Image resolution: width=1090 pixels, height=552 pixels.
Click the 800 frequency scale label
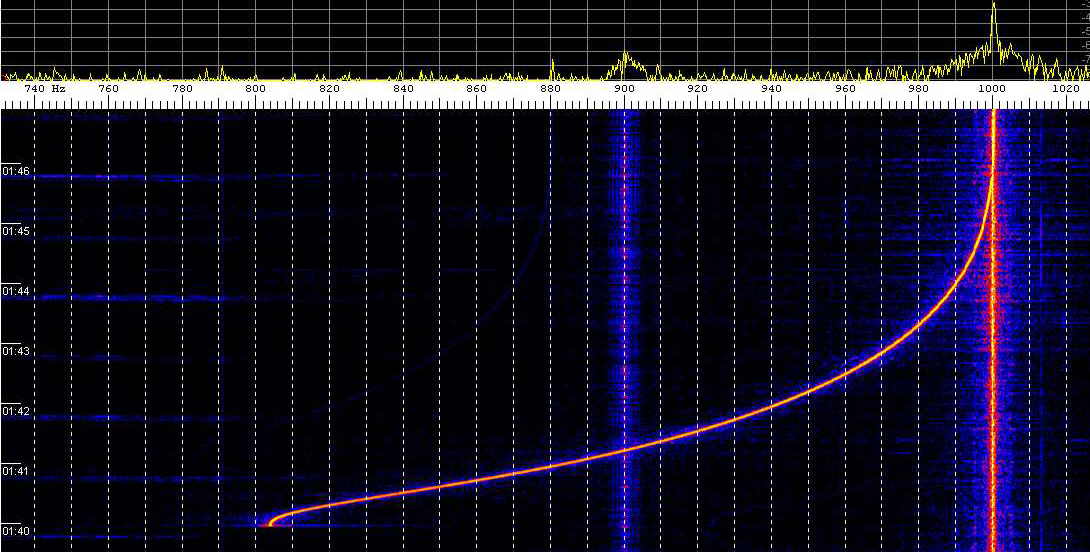pos(256,89)
